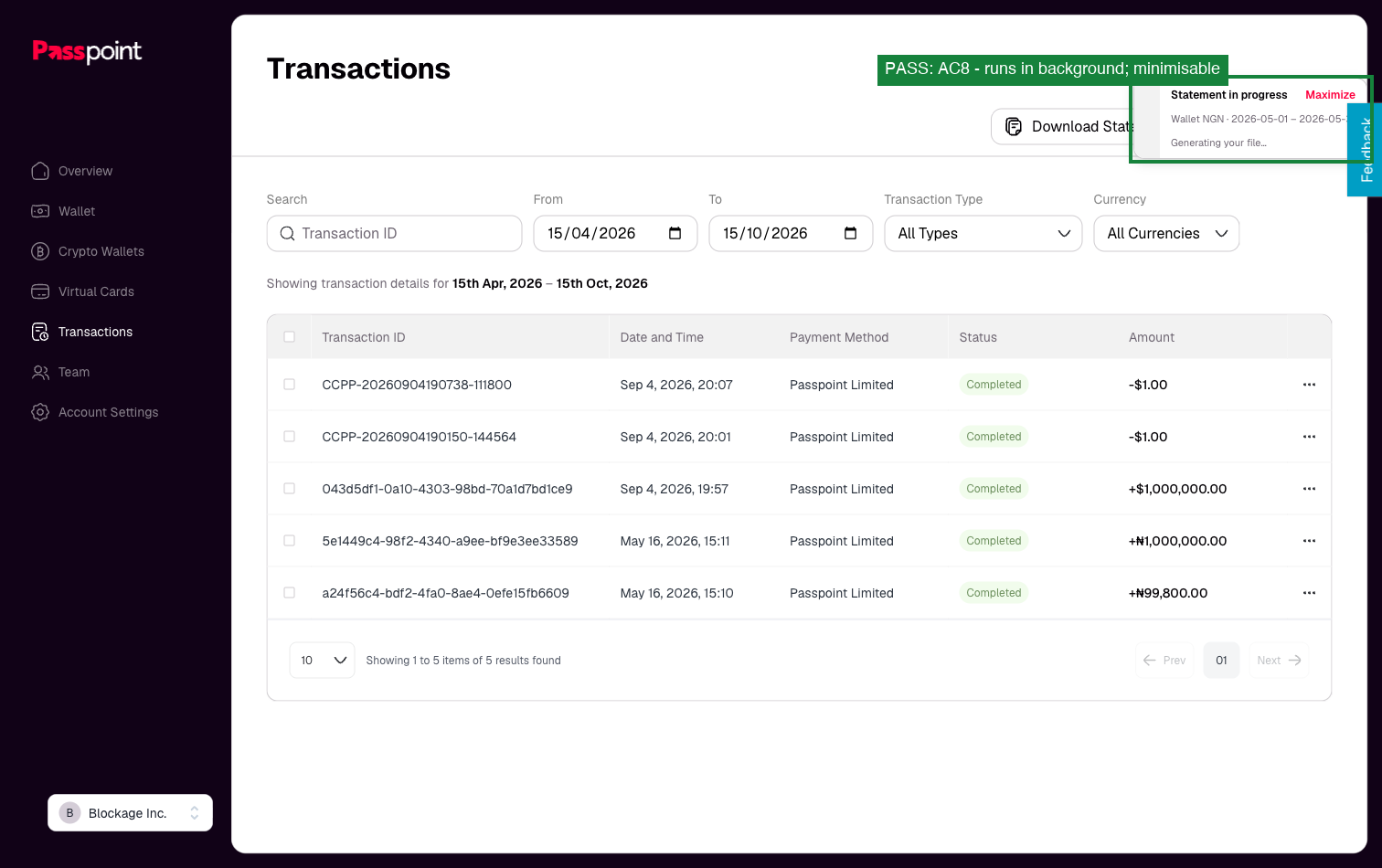
Task: Open three-dot menu for CCPP-20260904190738-111800 row
Action: (1309, 385)
